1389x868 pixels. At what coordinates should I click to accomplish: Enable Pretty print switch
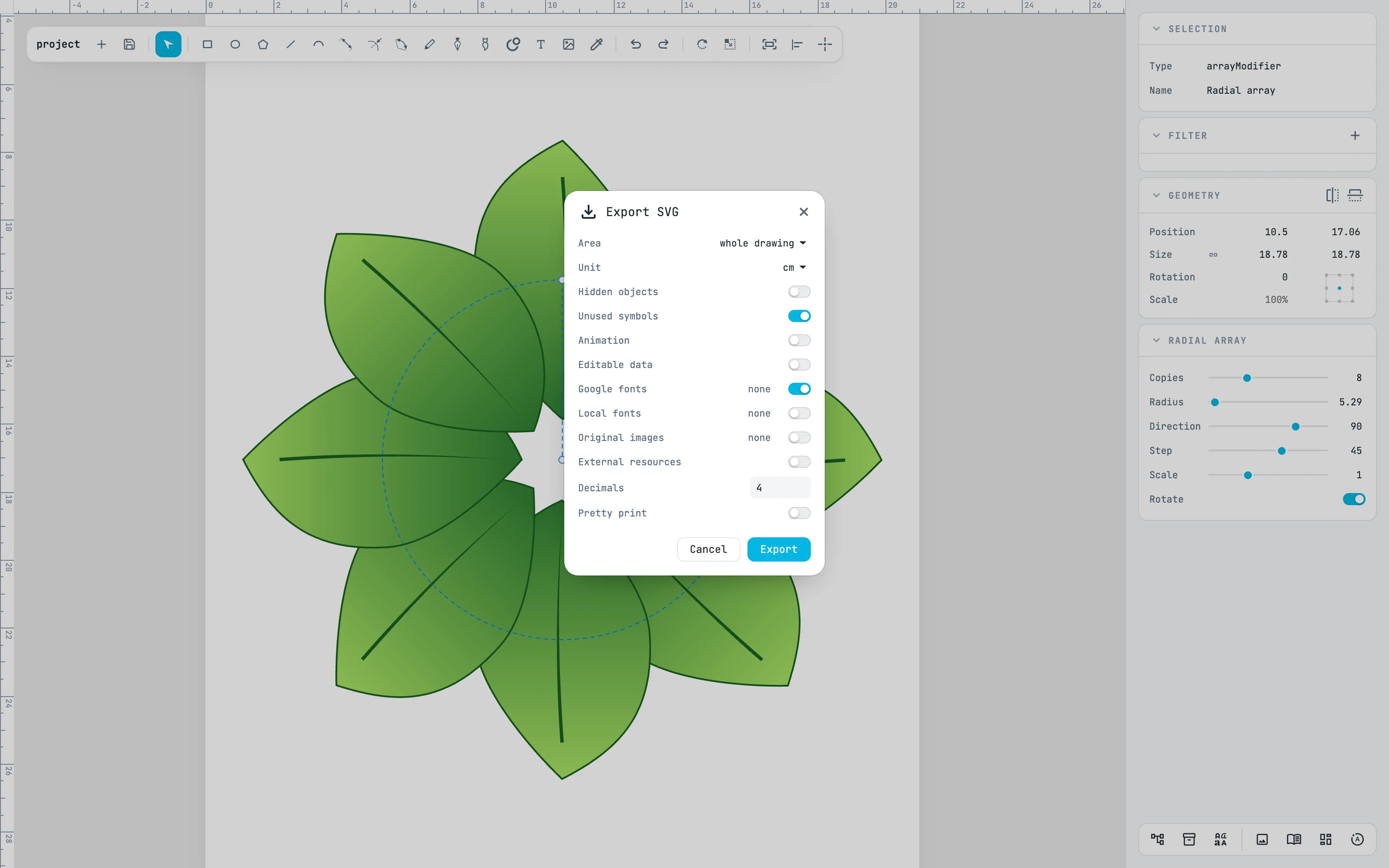click(799, 513)
